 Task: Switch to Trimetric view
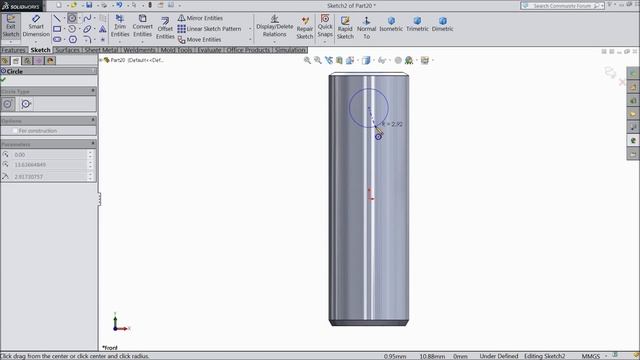(x=417, y=24)
